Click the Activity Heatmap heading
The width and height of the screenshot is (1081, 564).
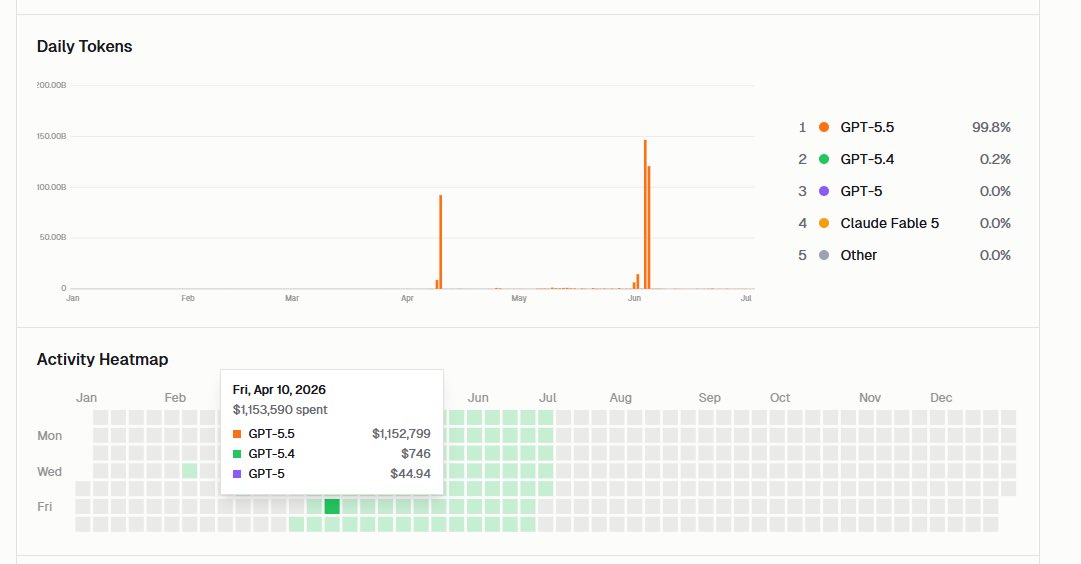(102, 359)
